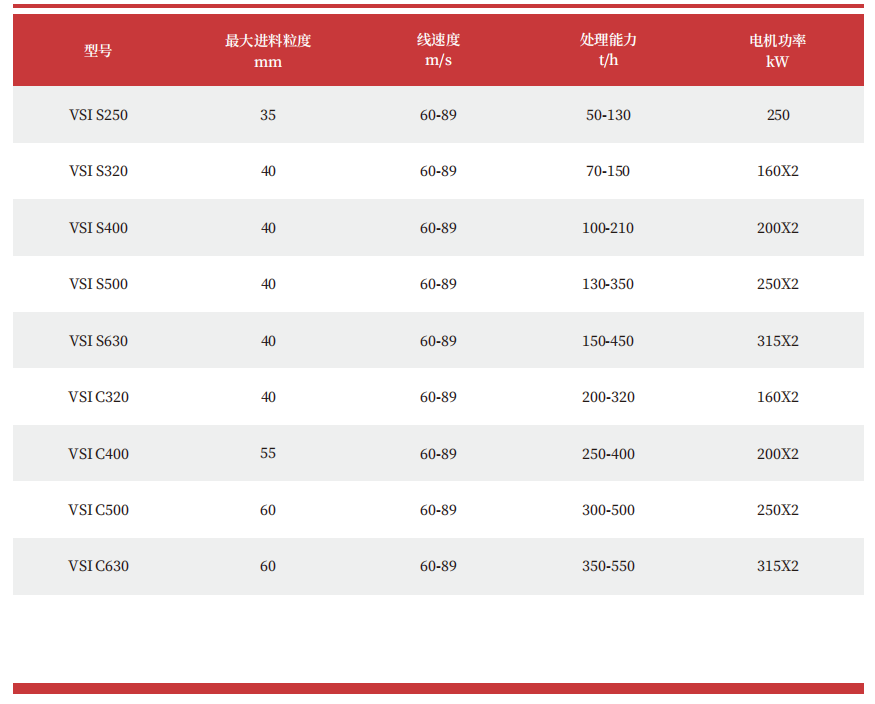
Task: Select the VSI S400 row label
Action: tap(98, 228)
